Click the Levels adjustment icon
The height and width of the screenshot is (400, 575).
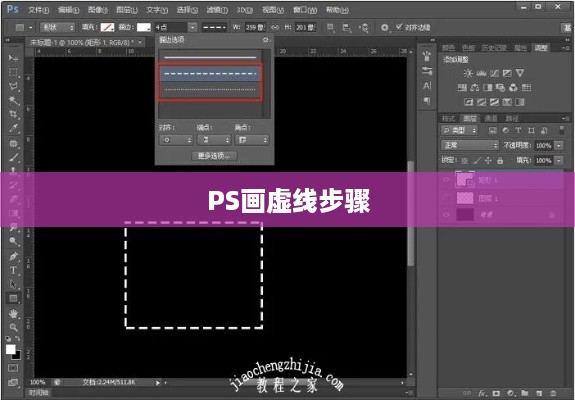[481, 73]
